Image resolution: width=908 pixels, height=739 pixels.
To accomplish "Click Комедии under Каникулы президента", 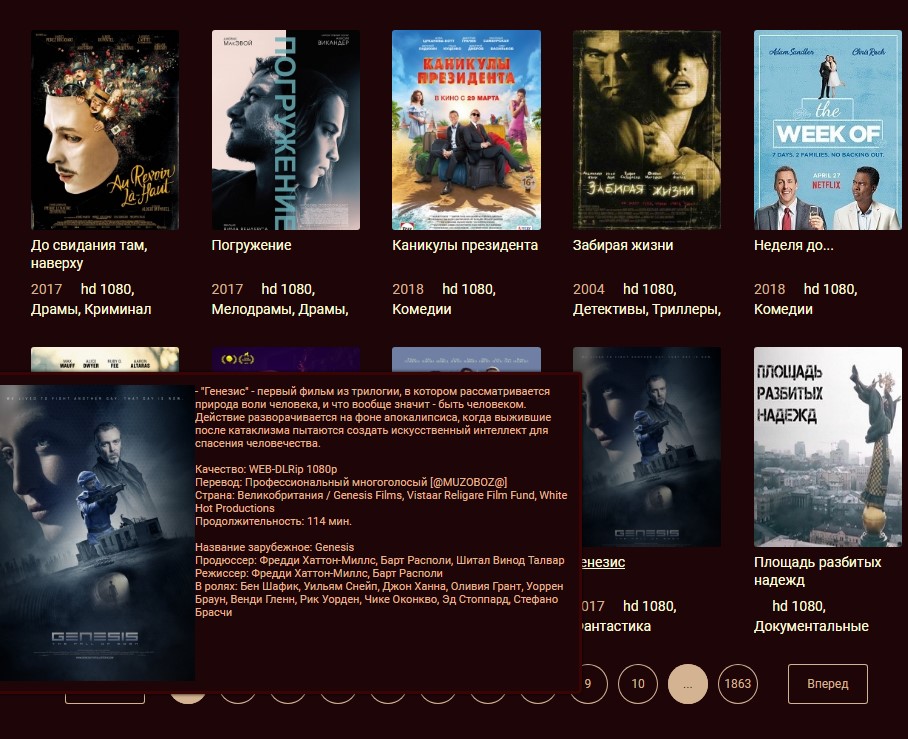I will [422, 309].
